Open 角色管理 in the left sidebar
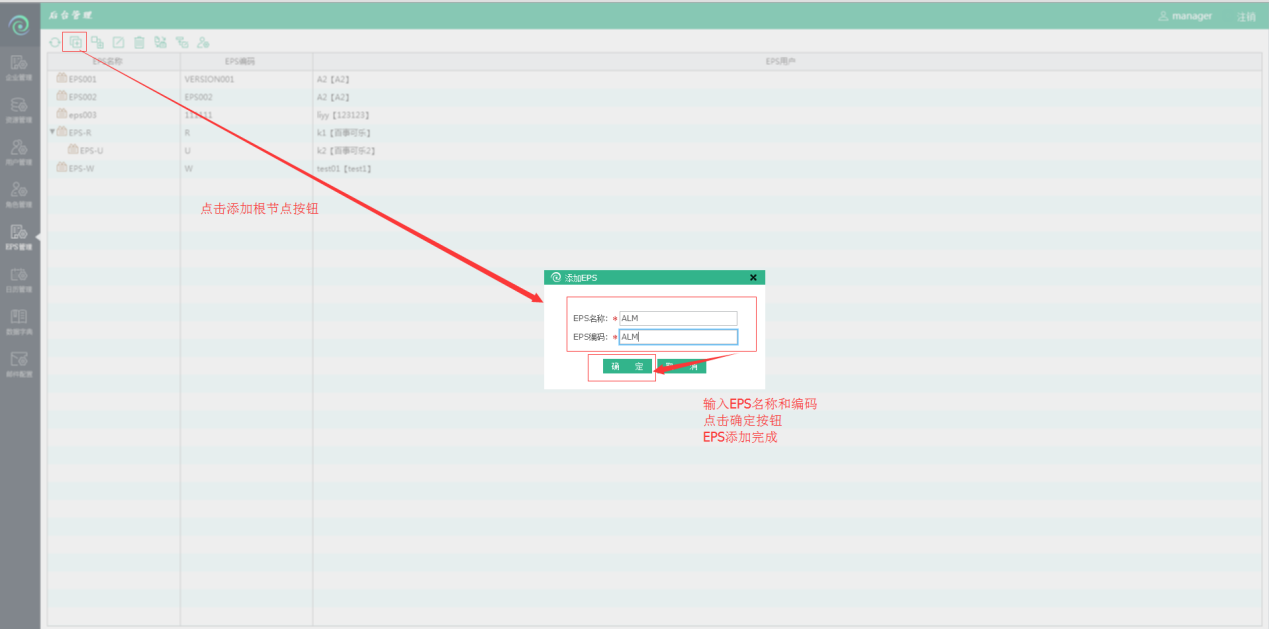The width and height of the screenshot is (1269, 629). pos(19,194)
